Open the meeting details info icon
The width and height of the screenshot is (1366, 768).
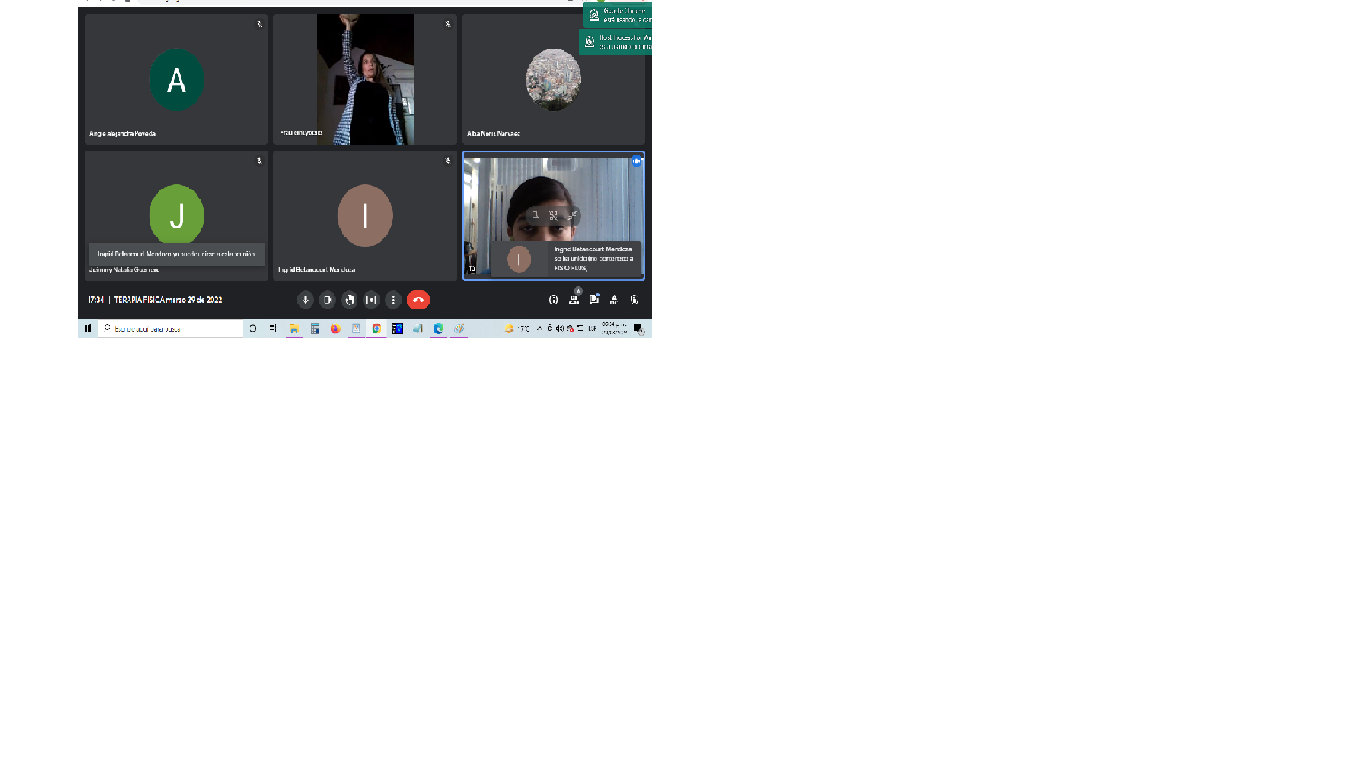click(553, 300)
